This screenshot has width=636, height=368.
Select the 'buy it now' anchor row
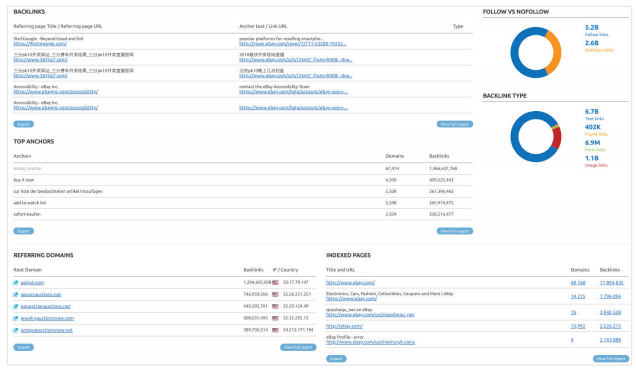[x=243, y=180]
